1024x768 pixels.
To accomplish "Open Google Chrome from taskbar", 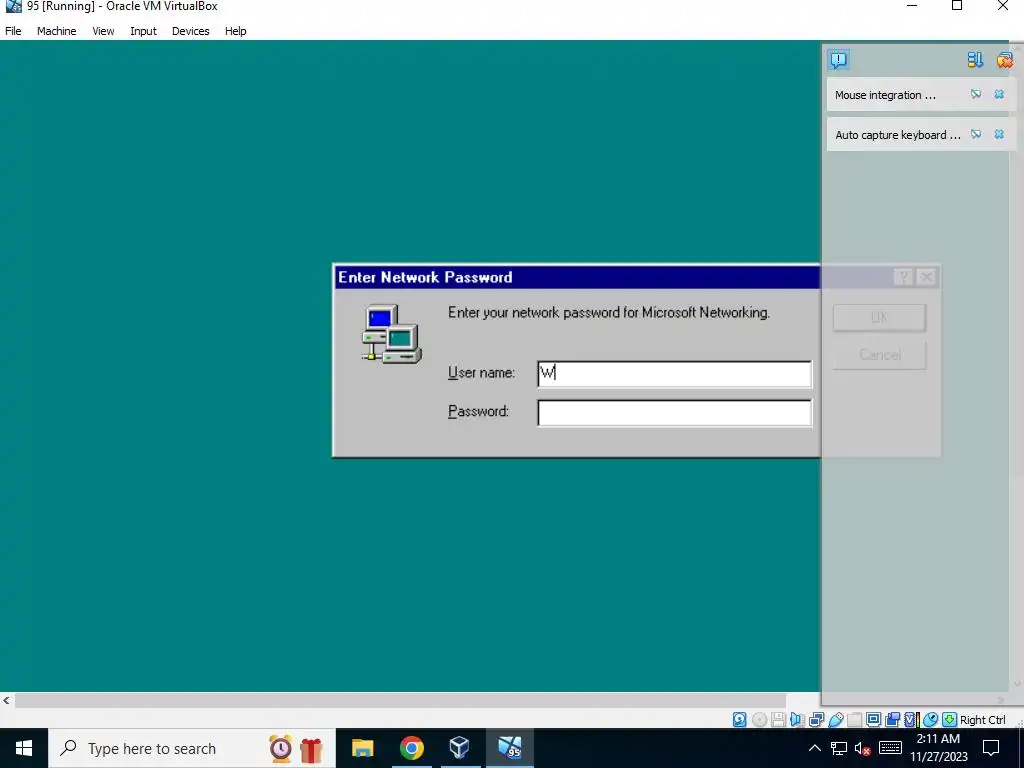I will tap(411, 748).
